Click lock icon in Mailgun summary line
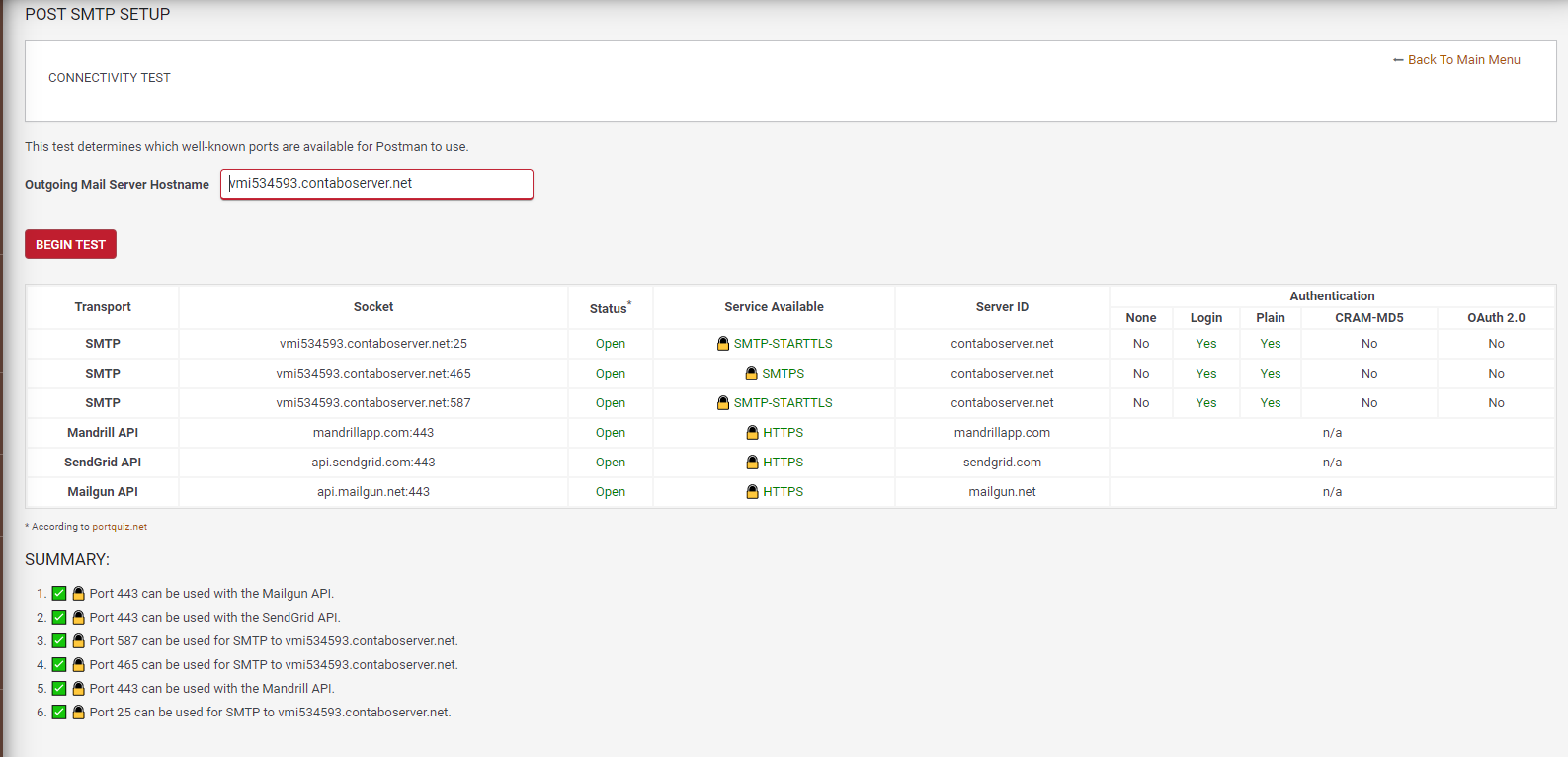The width and height of the screenshot is (1568, 757). [x=79, y=594]
